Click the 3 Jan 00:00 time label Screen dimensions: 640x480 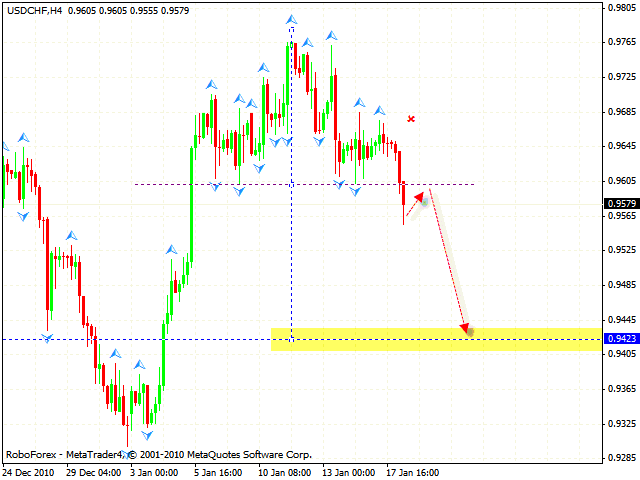pyautogui.click(x=154, y=473)
